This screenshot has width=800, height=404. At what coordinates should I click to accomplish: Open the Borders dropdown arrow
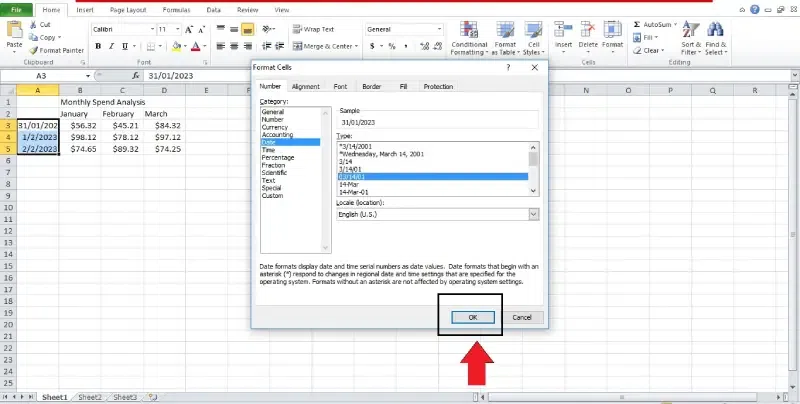point(160,46)
